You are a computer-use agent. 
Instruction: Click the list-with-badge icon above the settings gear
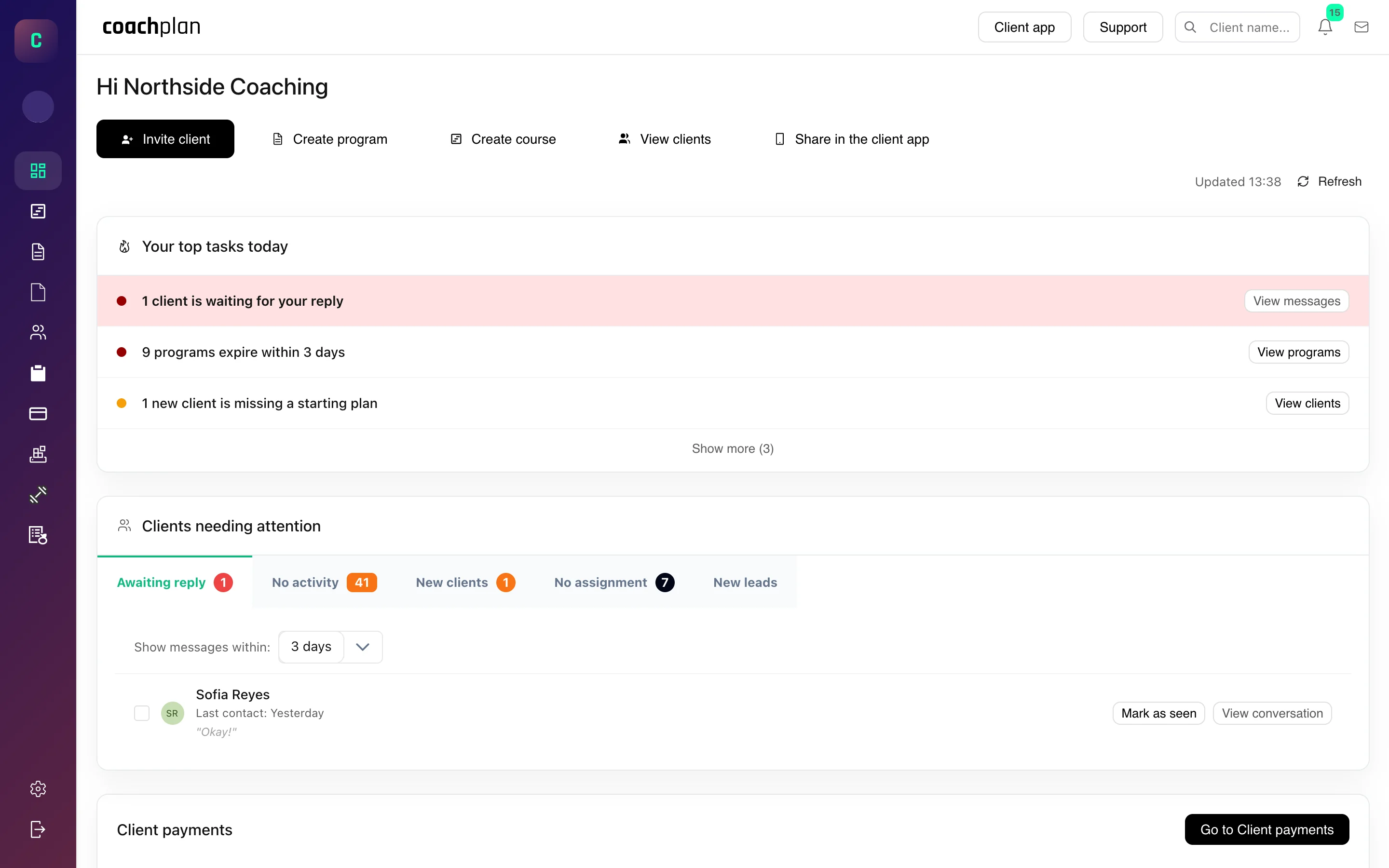[x=38, y=535]
